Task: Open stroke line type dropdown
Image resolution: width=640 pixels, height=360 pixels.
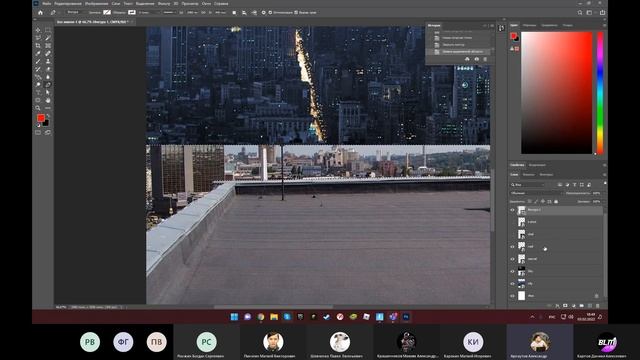Action: 169,13
